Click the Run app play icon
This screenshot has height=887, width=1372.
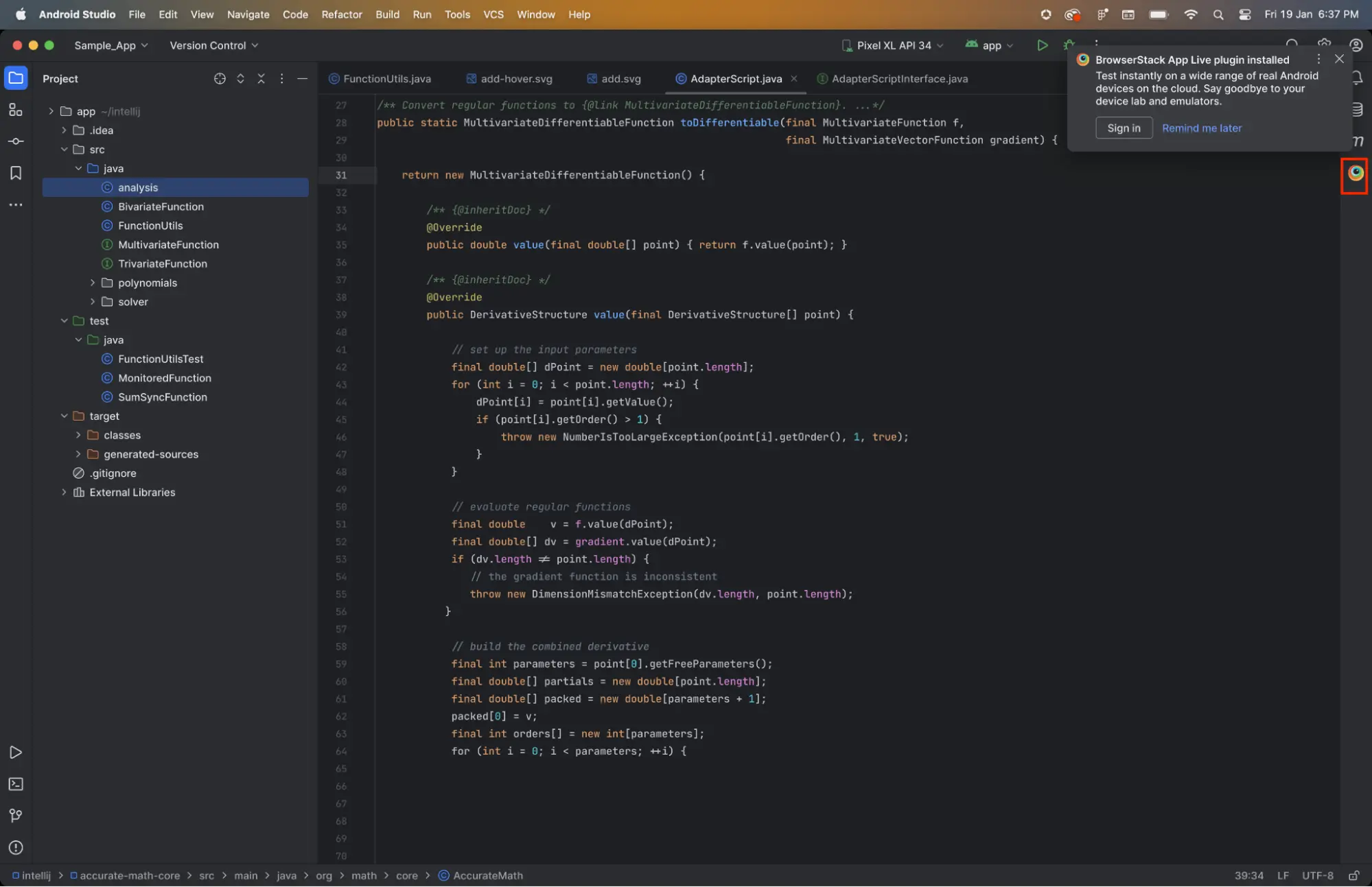pyautogui.click(x=1042, y=45)
